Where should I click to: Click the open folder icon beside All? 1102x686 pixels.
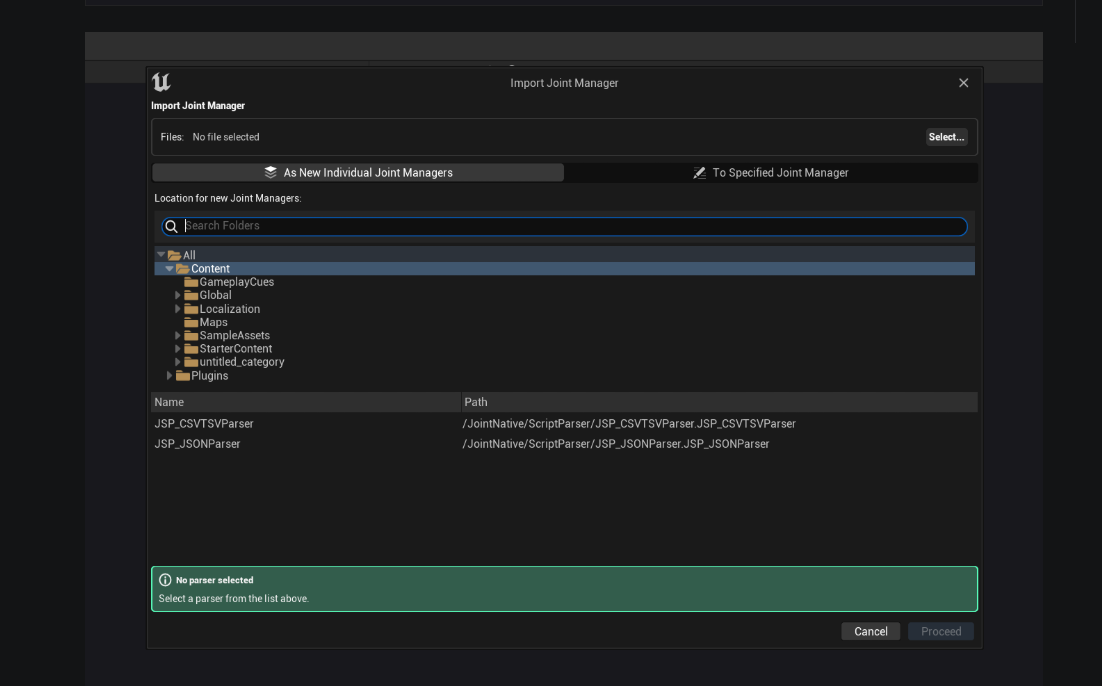[x=174, y=256]
